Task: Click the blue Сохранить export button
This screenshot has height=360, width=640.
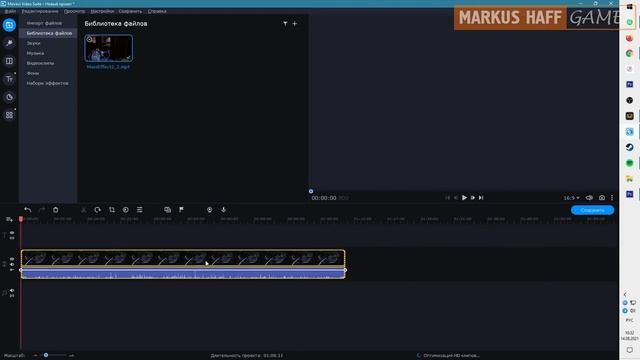Action: point(592,210)
